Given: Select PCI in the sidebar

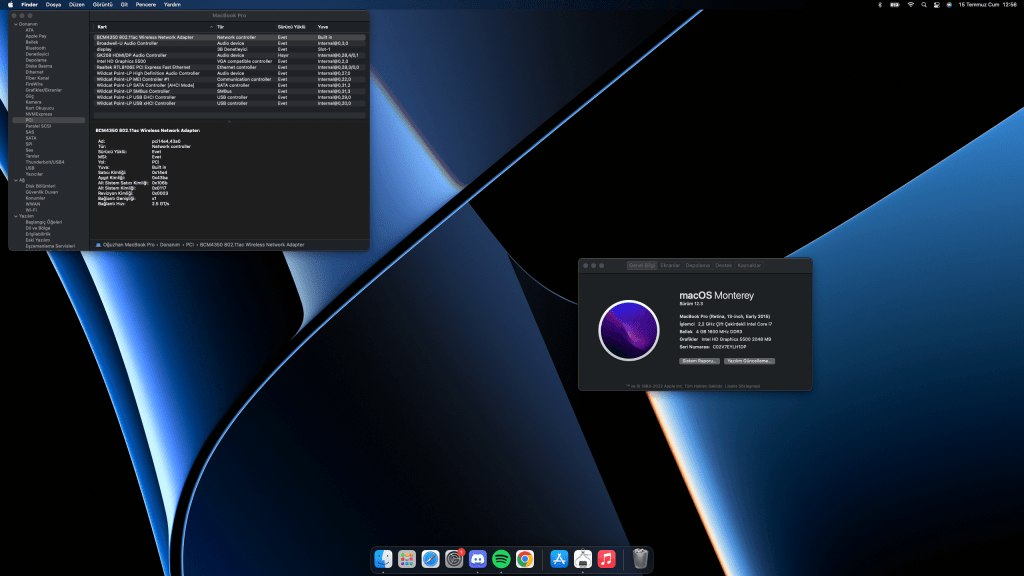Looking at the screenshot, I should click(x=48, y=120).
